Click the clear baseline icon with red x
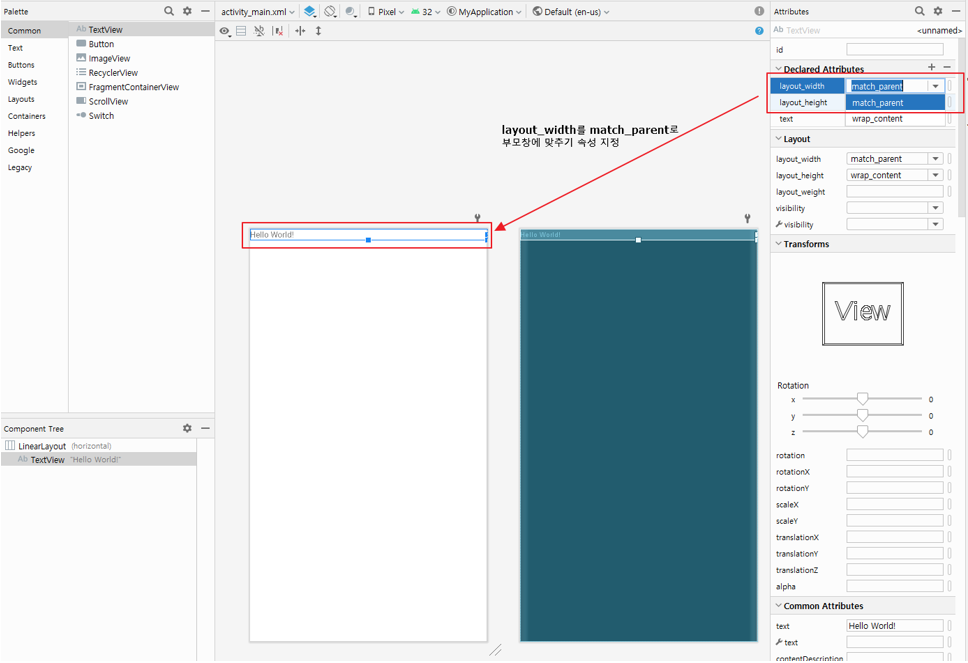 point(278,31)
